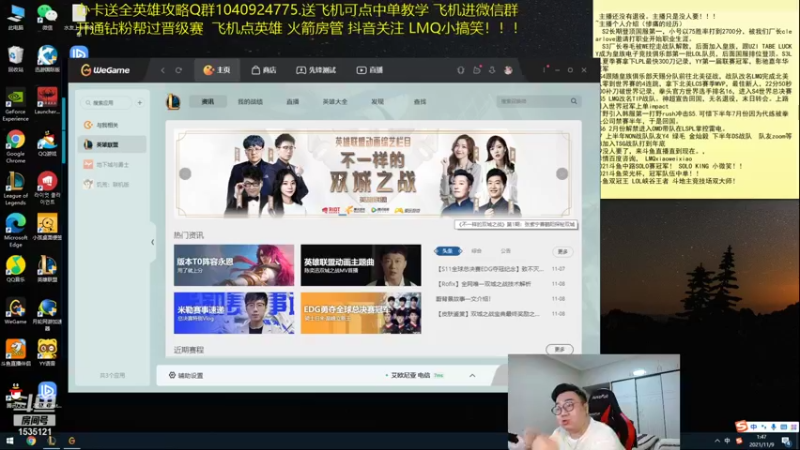Open the QQ音乐 desktop icon
800x450 pixels.
(x=15, y=269)
